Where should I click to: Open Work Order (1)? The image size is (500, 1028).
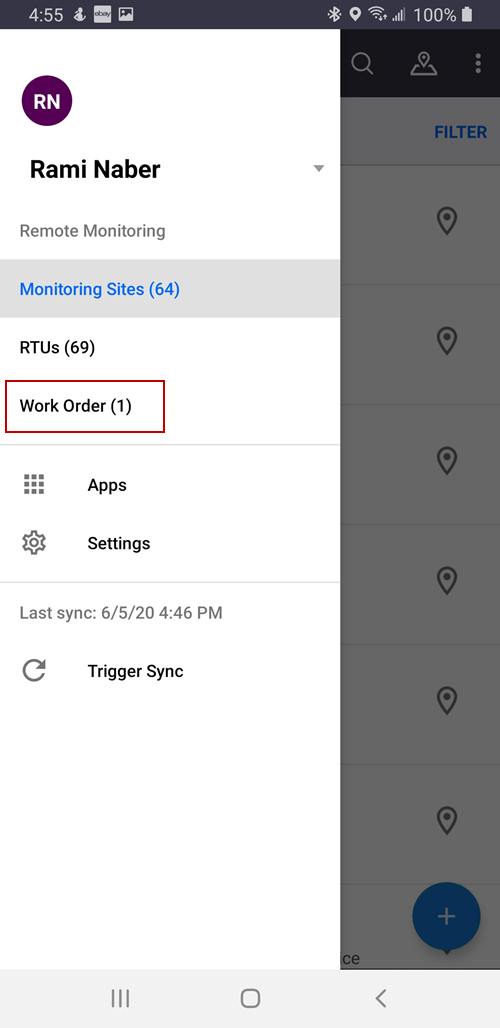point(85,406)
